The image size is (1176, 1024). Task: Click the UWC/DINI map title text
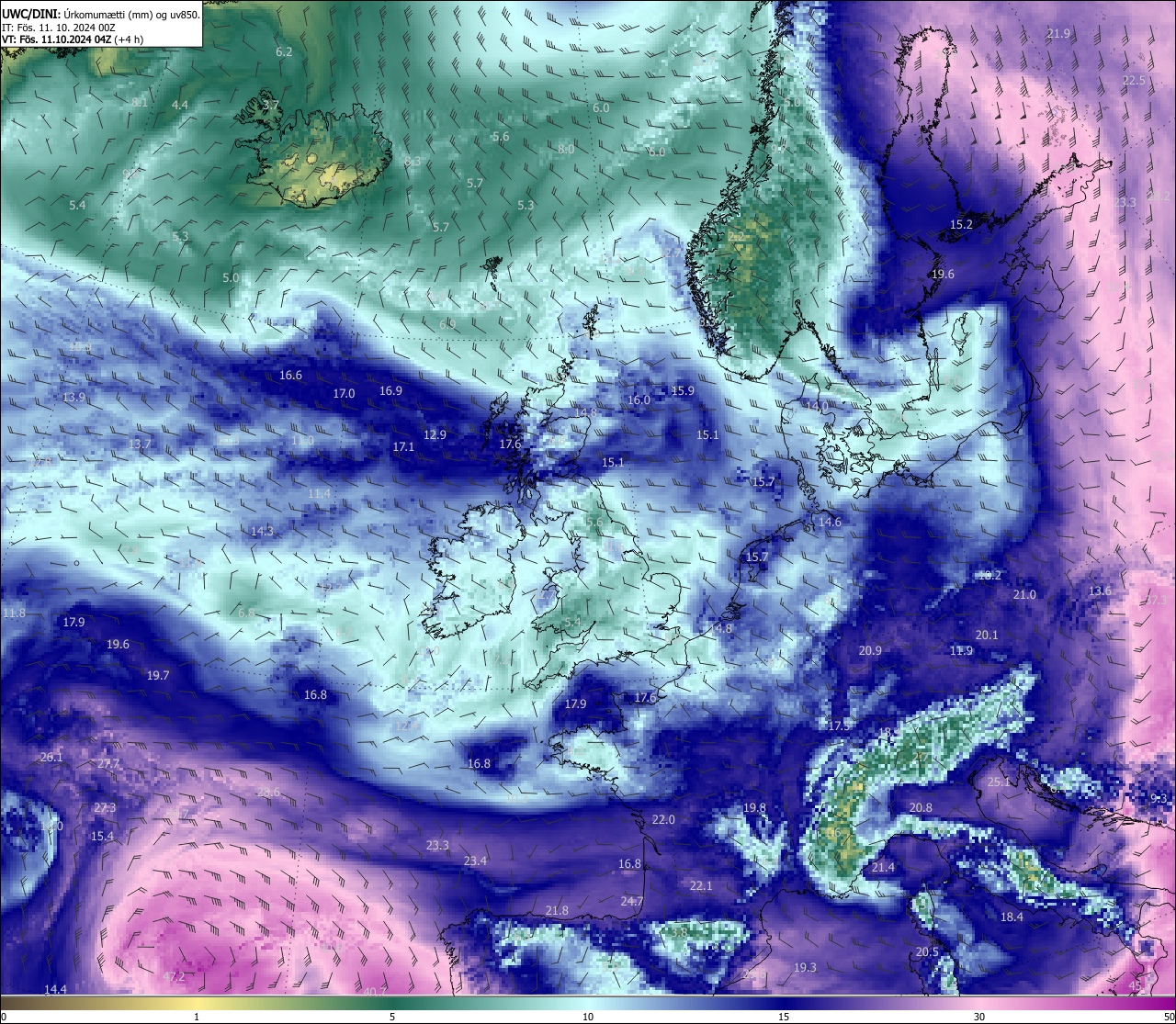tap(100, 15)
